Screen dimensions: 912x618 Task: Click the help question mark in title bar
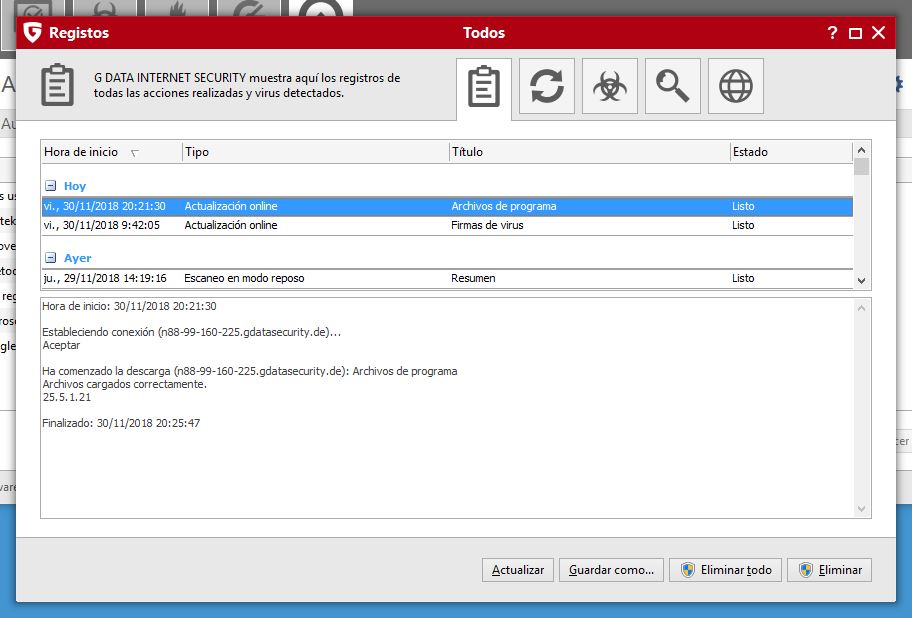click(x=832, y=33)
